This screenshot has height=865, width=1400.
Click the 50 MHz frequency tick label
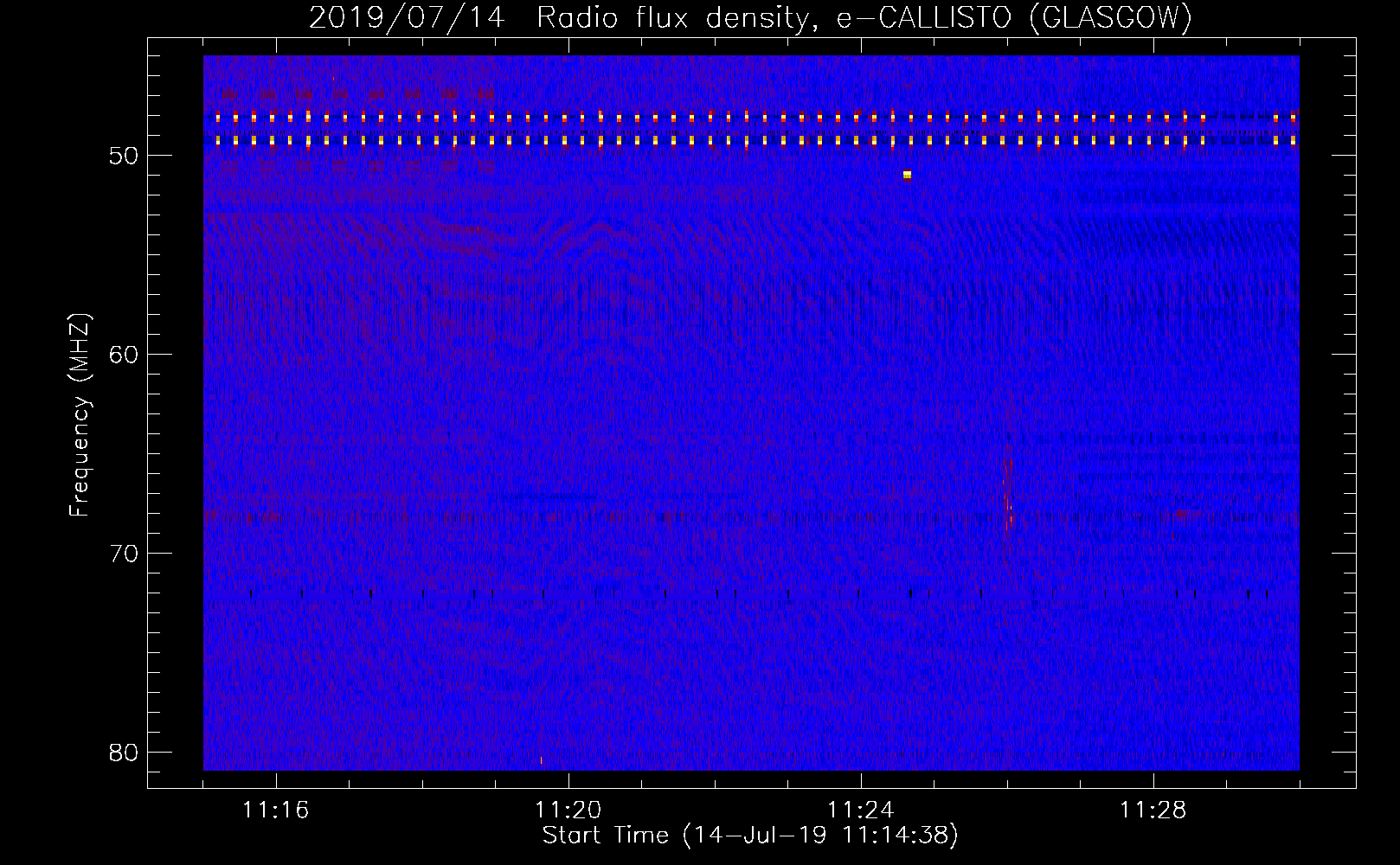[x=124, y=156]
